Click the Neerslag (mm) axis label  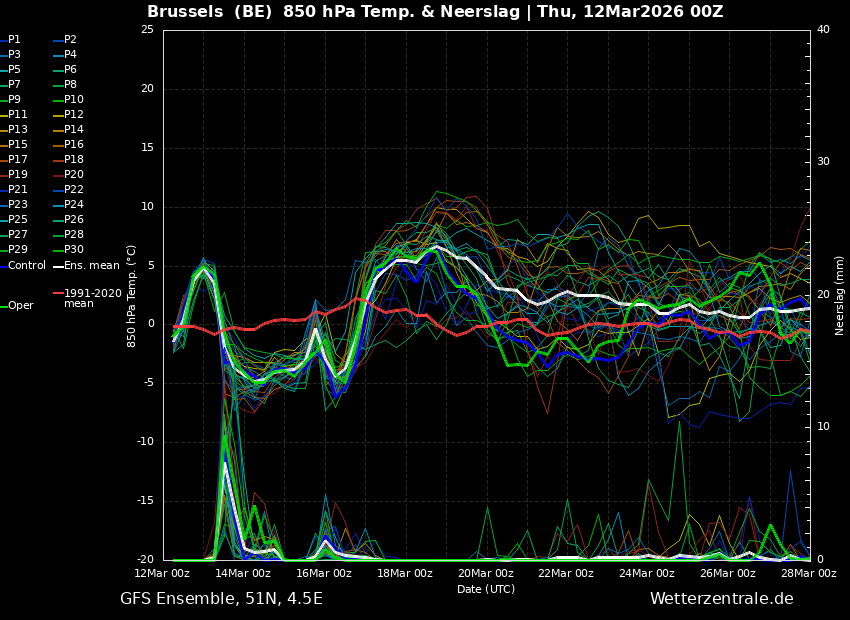[x=840, y=295]
